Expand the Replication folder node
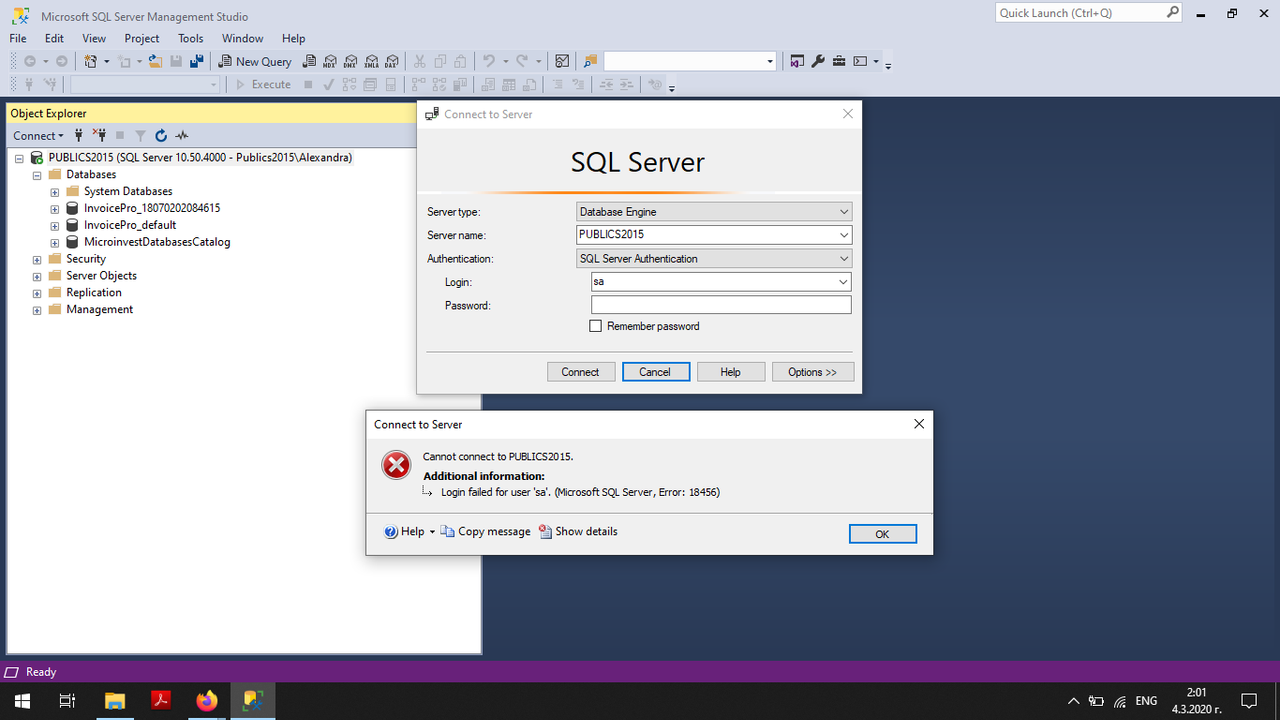Screen dimensions: 1280x720 [37, 294]
